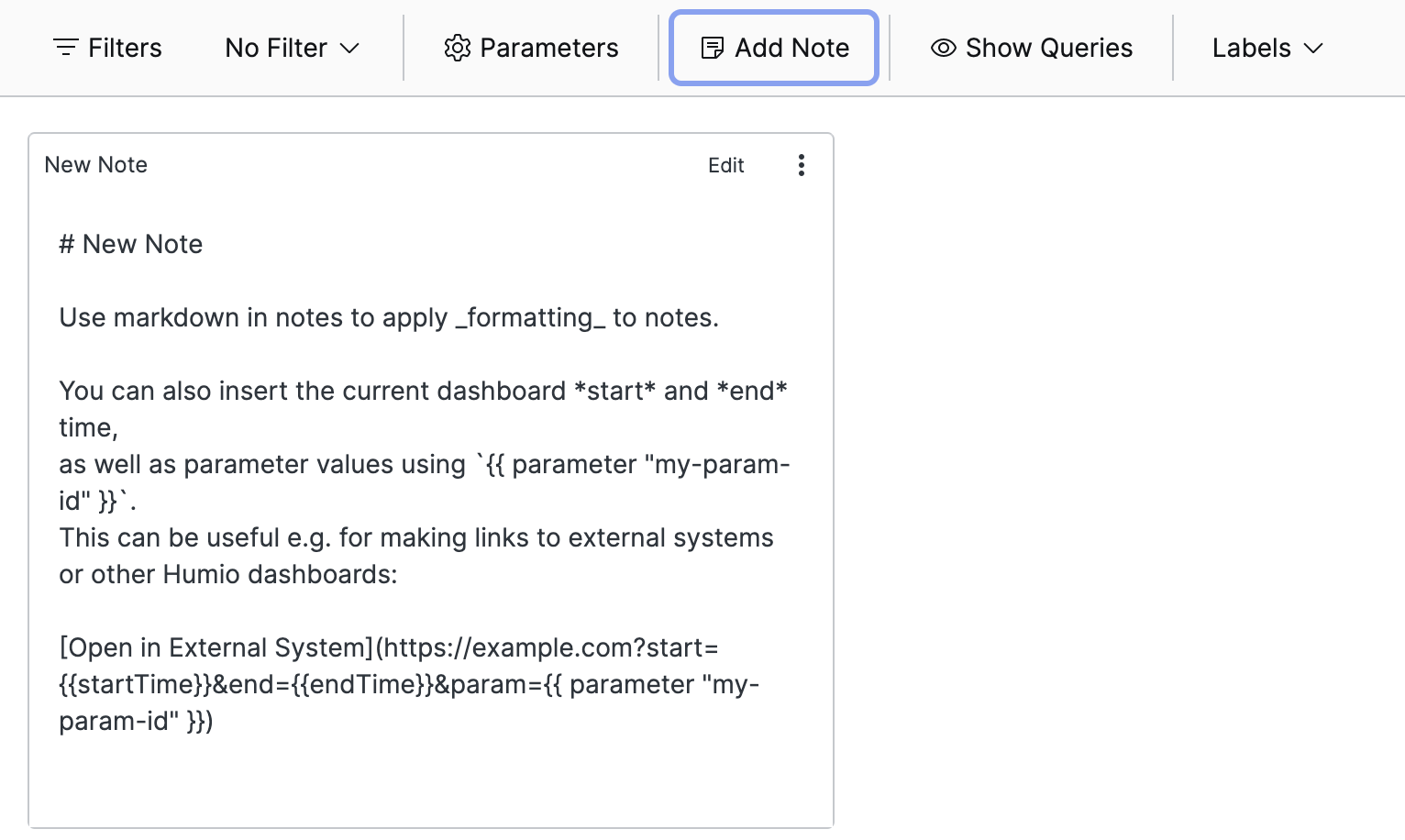Click the '# New Note' heading text
The image size is (1405, 840).
[x=131, y=244]
